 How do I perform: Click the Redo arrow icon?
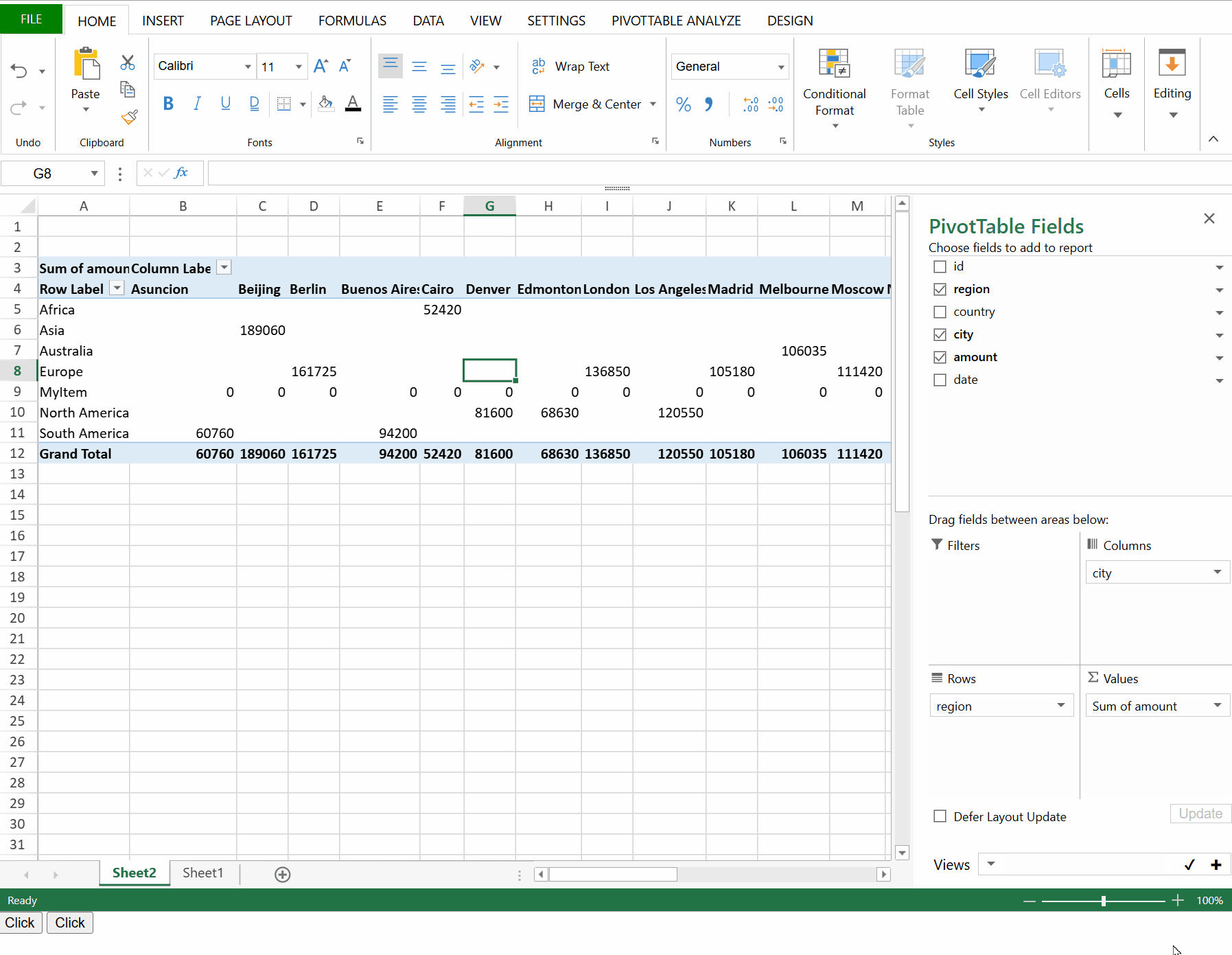[19, 107]
